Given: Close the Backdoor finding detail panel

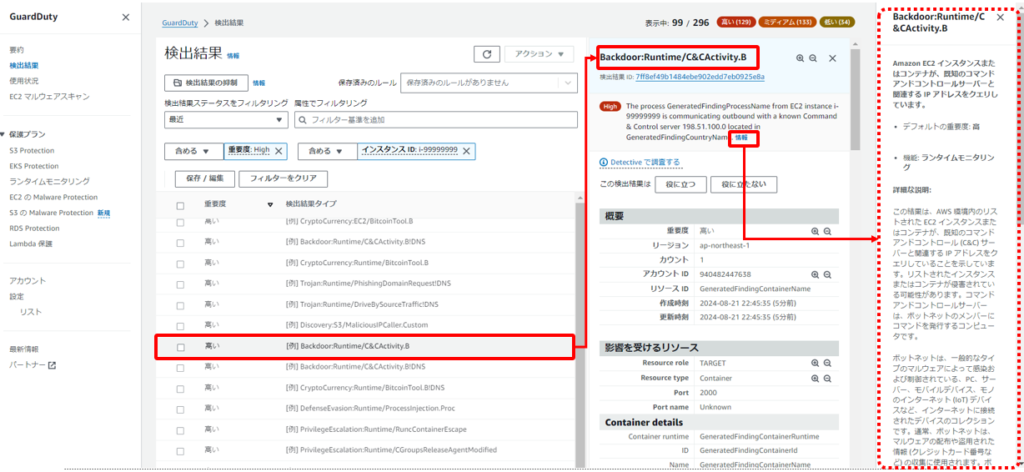Looking at the screenshot, I should click(x=833, y=58).
